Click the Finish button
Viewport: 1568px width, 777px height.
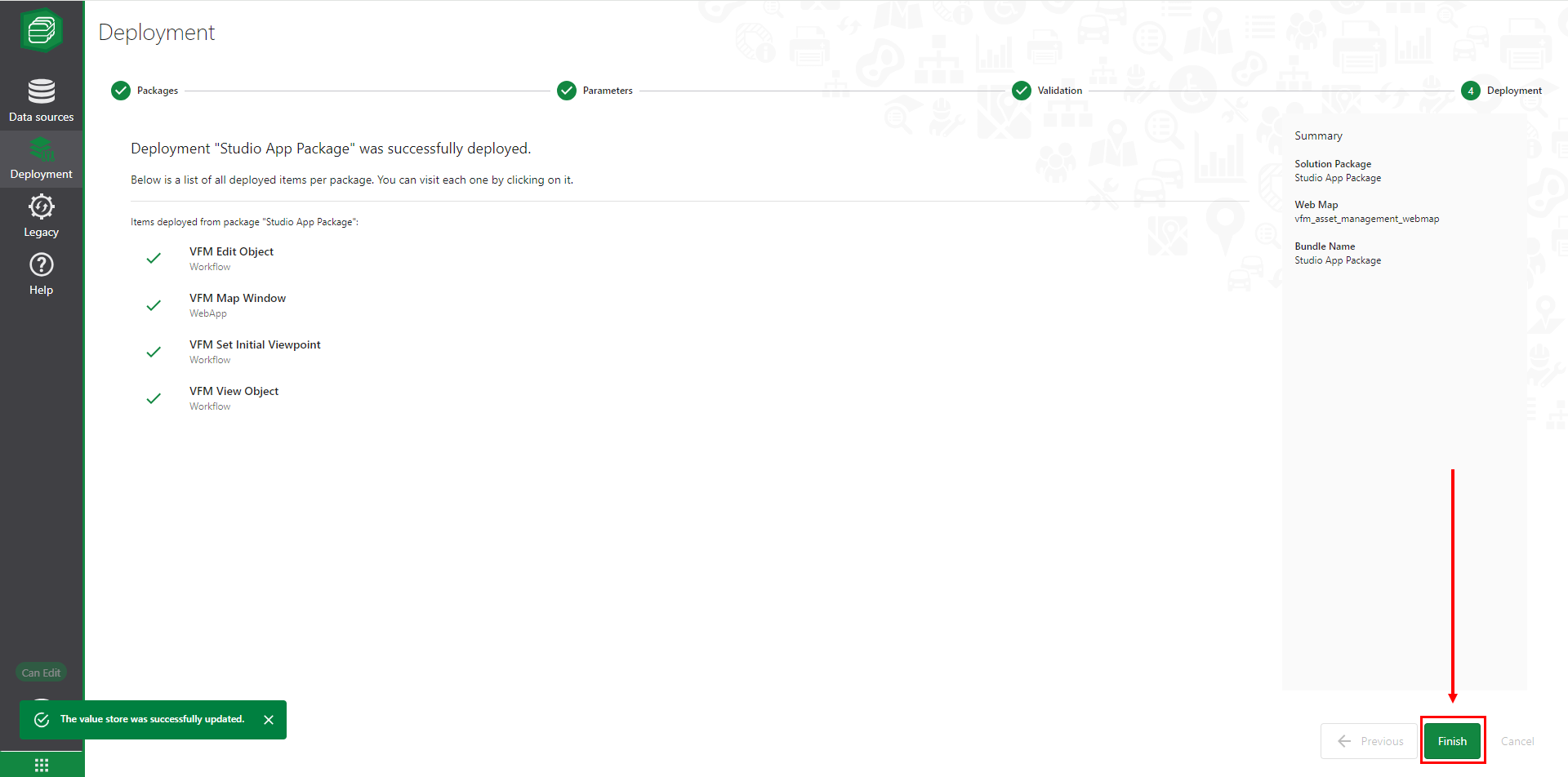coord(1452,741)
